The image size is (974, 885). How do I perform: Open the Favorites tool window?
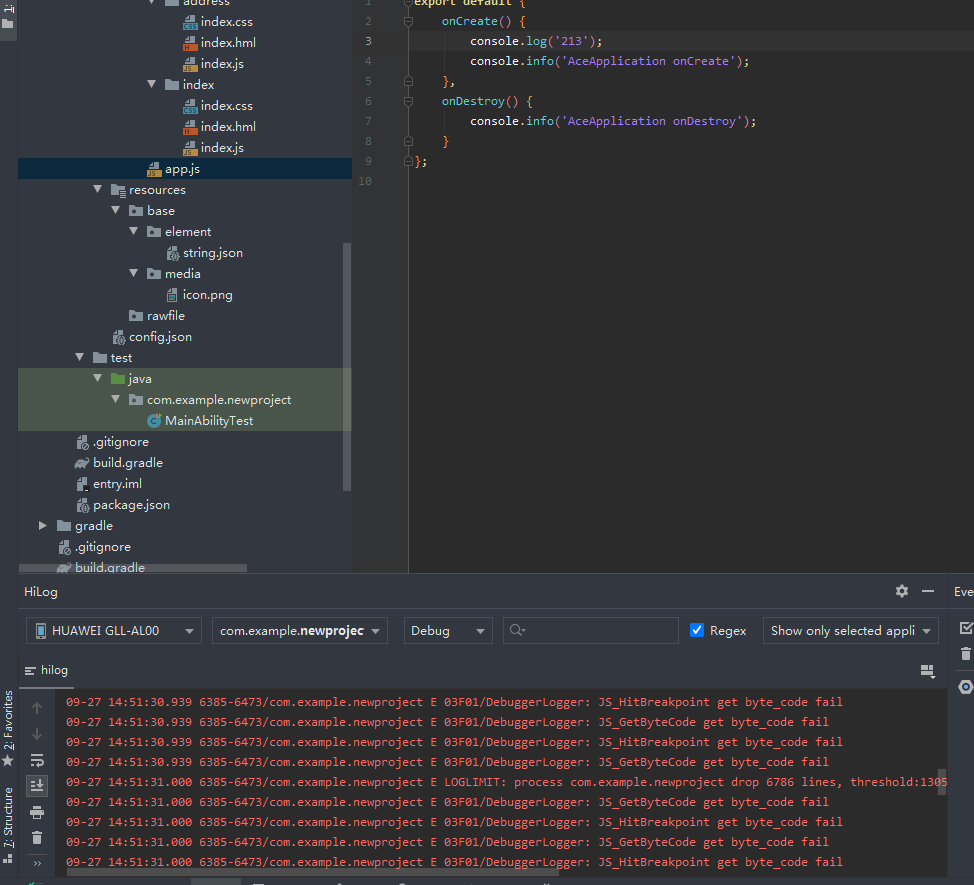pyautogui.click(x=8, y=728)
